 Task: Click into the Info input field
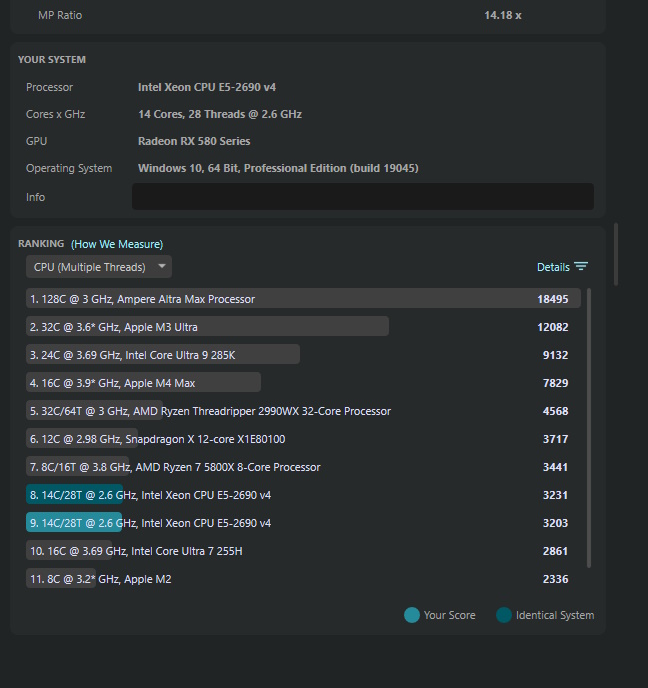(363, 197)
